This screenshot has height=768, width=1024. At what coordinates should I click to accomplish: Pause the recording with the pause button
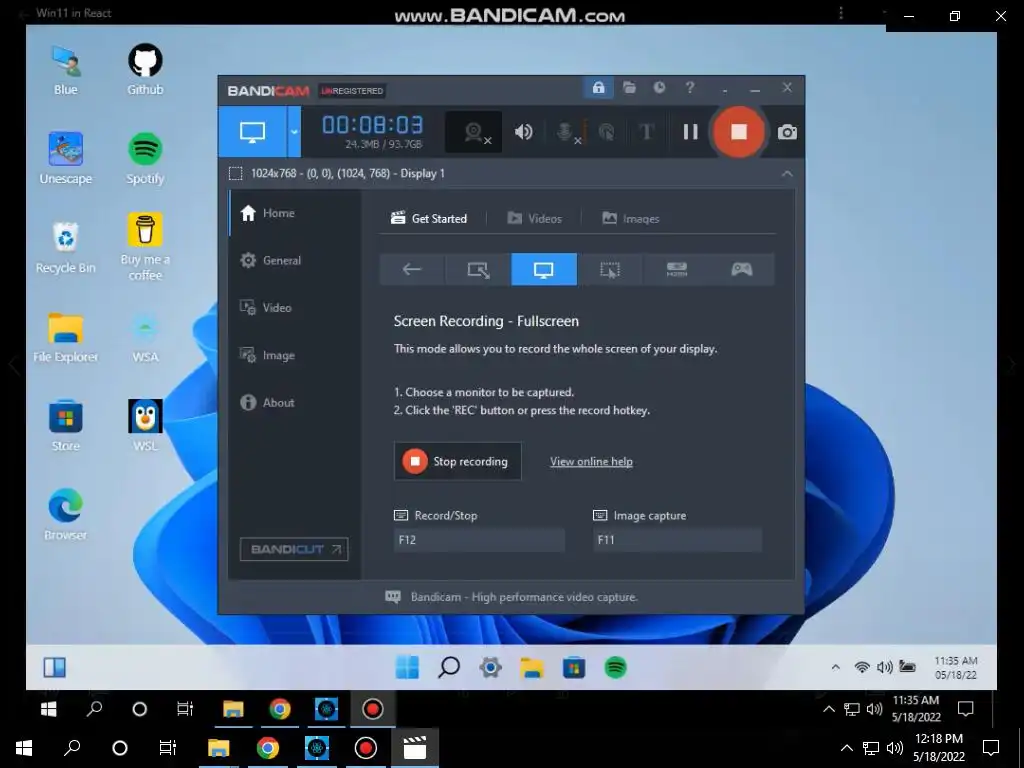(x=690, y=132)
